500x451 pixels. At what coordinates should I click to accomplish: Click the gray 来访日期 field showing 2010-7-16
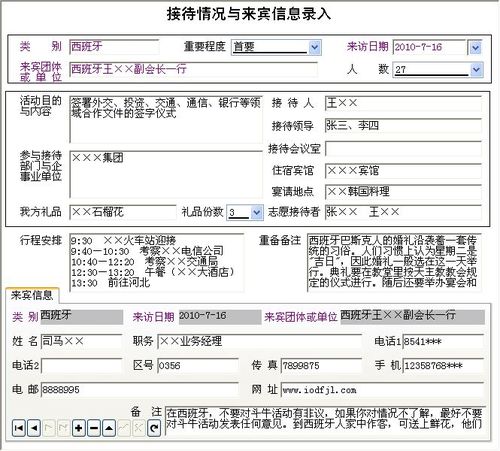point(220,317)
